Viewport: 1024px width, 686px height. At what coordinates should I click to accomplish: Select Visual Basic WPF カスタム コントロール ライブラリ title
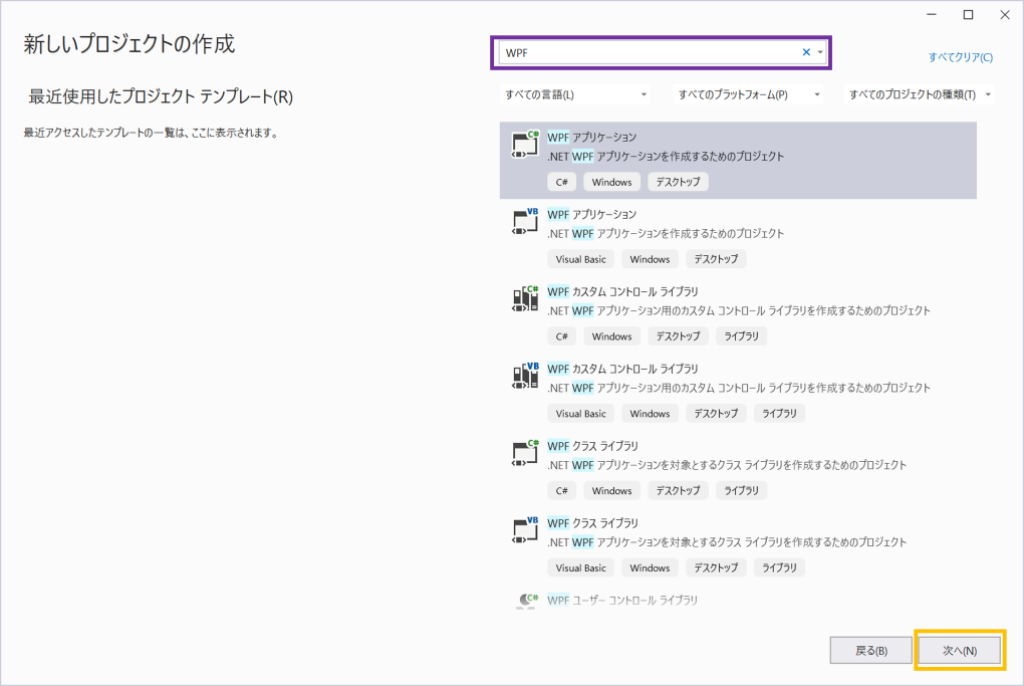[x=622, y=368]
